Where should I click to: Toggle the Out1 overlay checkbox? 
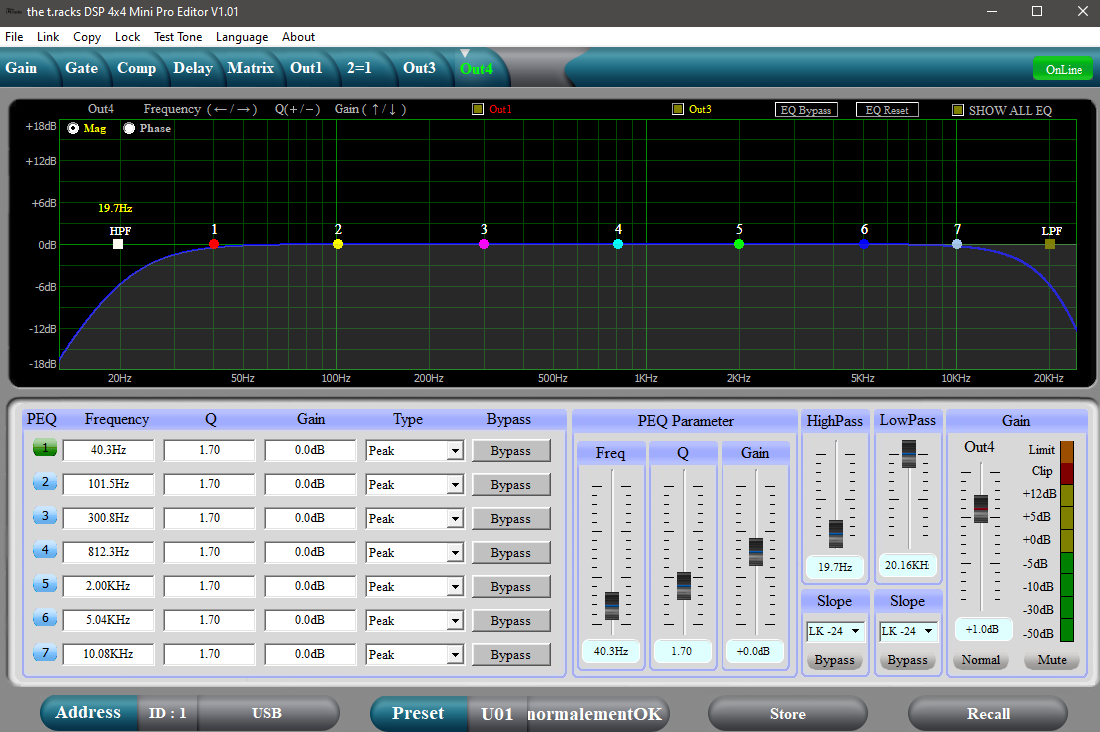(478, 109)
